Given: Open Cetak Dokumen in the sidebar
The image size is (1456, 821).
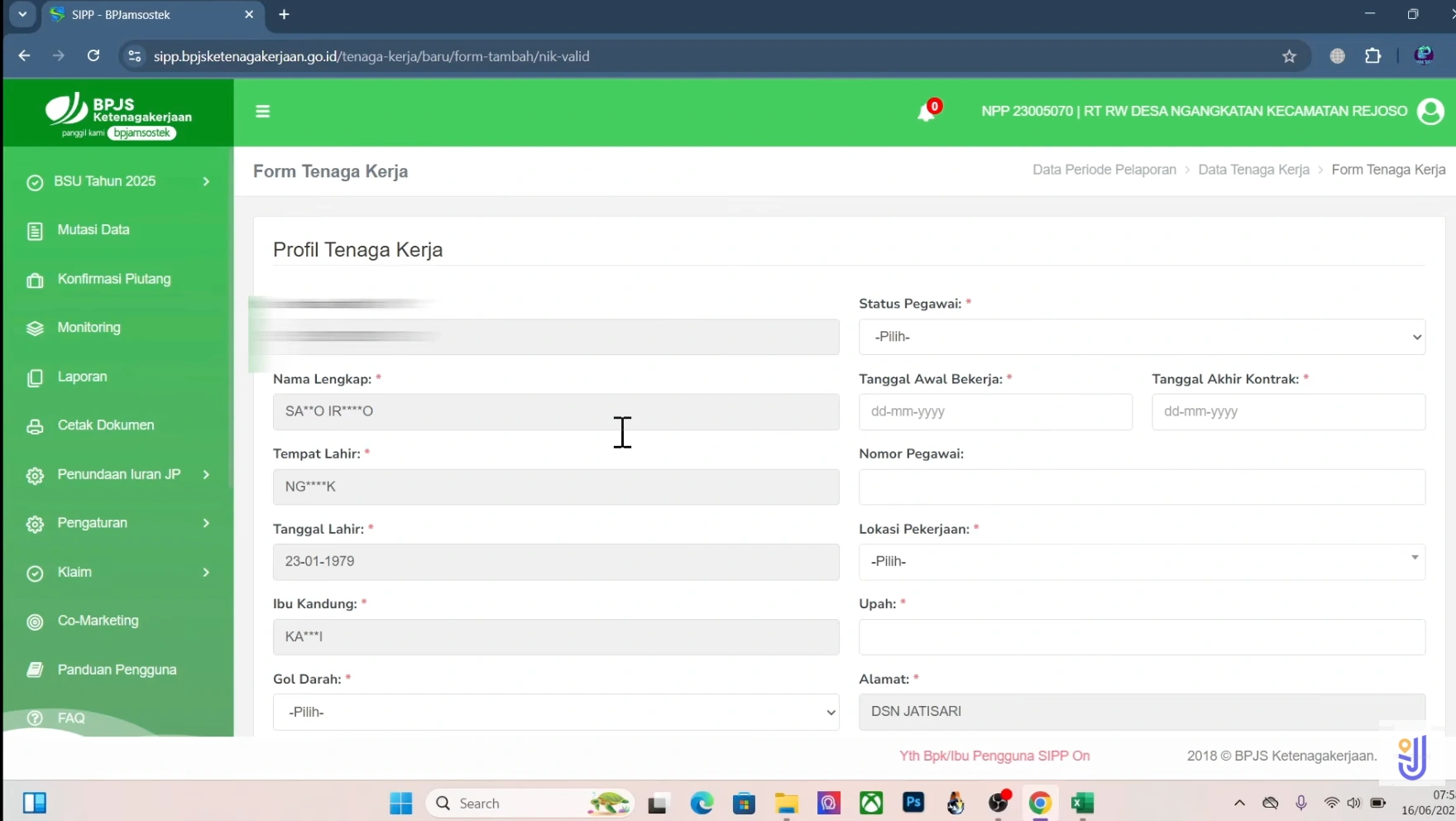Looking at the screenshot, I should 107,425.
